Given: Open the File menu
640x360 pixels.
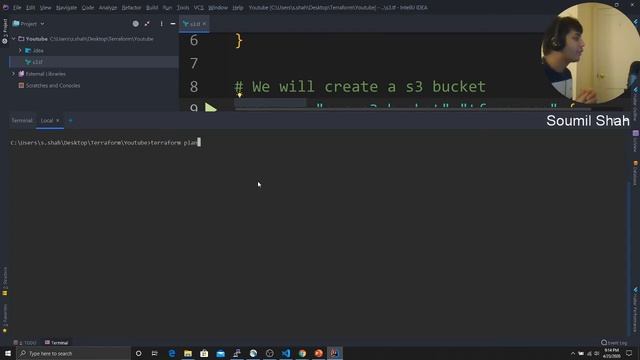Looking at the screenshot, I should [17, 7].
